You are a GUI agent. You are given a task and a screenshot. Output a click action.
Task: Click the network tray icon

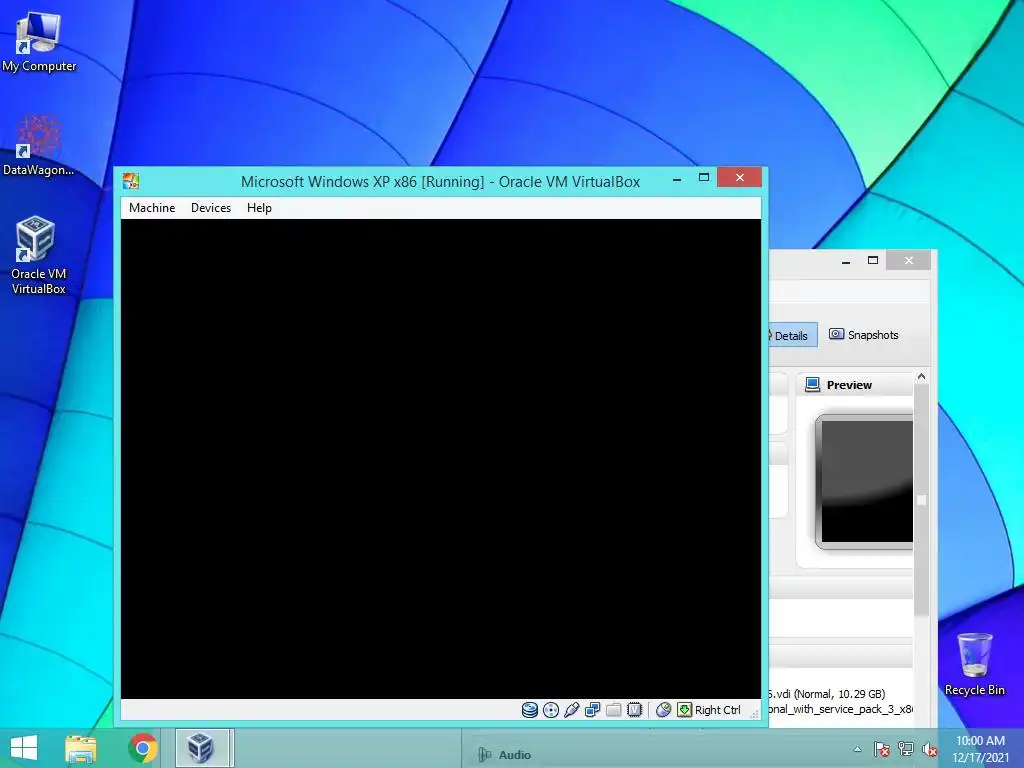(906, 749)
